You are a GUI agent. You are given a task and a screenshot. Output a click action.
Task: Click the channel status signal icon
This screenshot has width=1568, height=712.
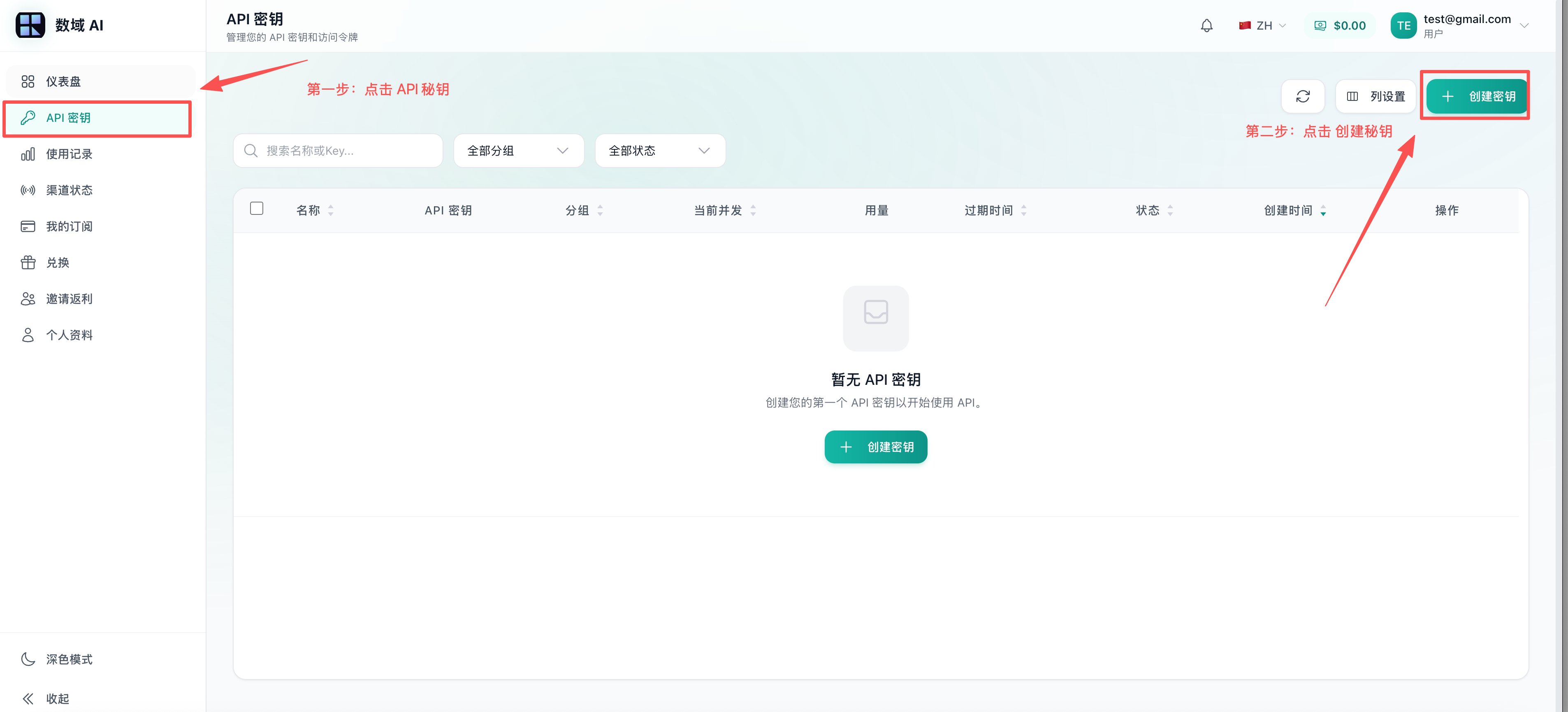[28, 190]
